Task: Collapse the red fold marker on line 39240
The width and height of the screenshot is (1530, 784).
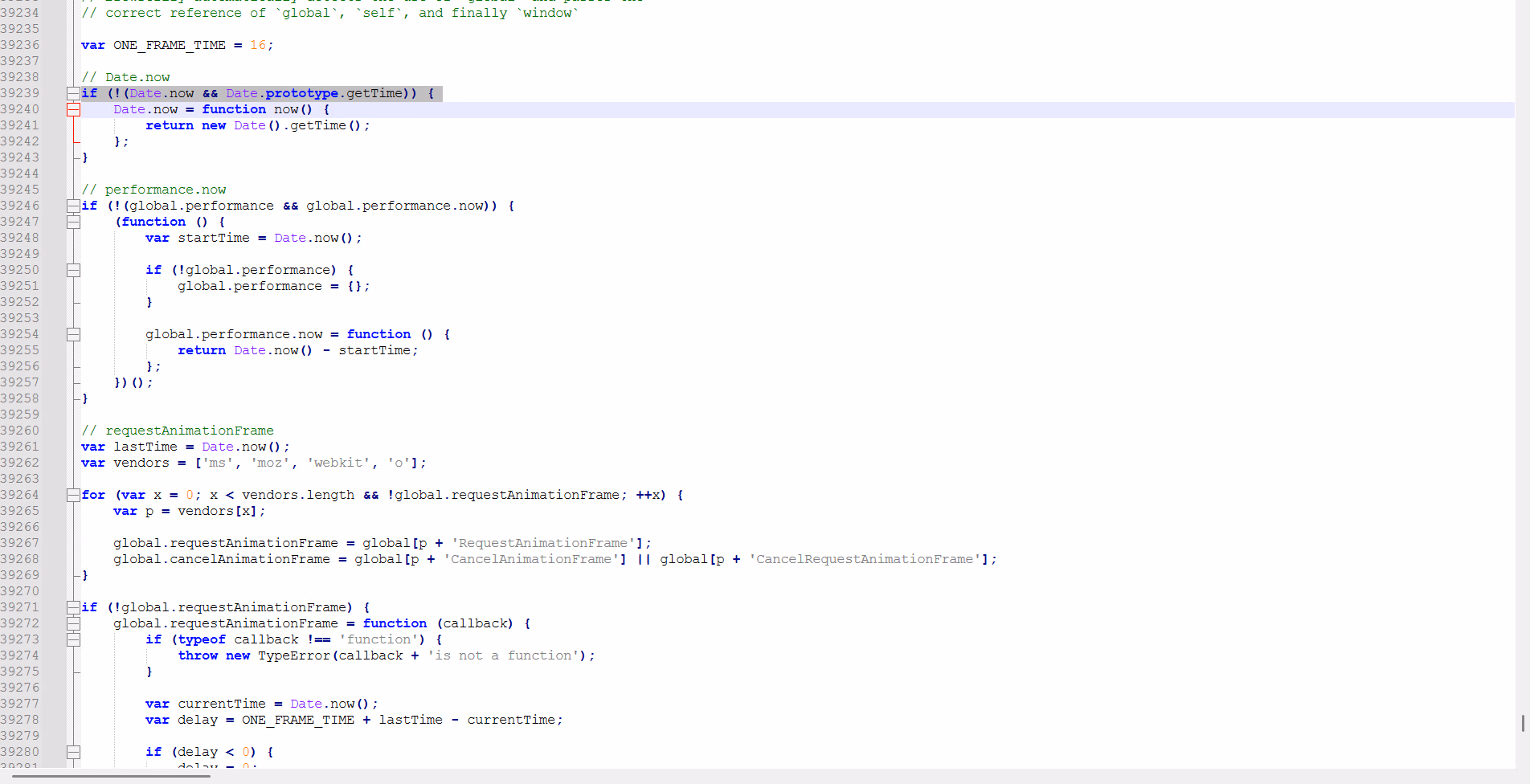Action: (x=73, y=109)
